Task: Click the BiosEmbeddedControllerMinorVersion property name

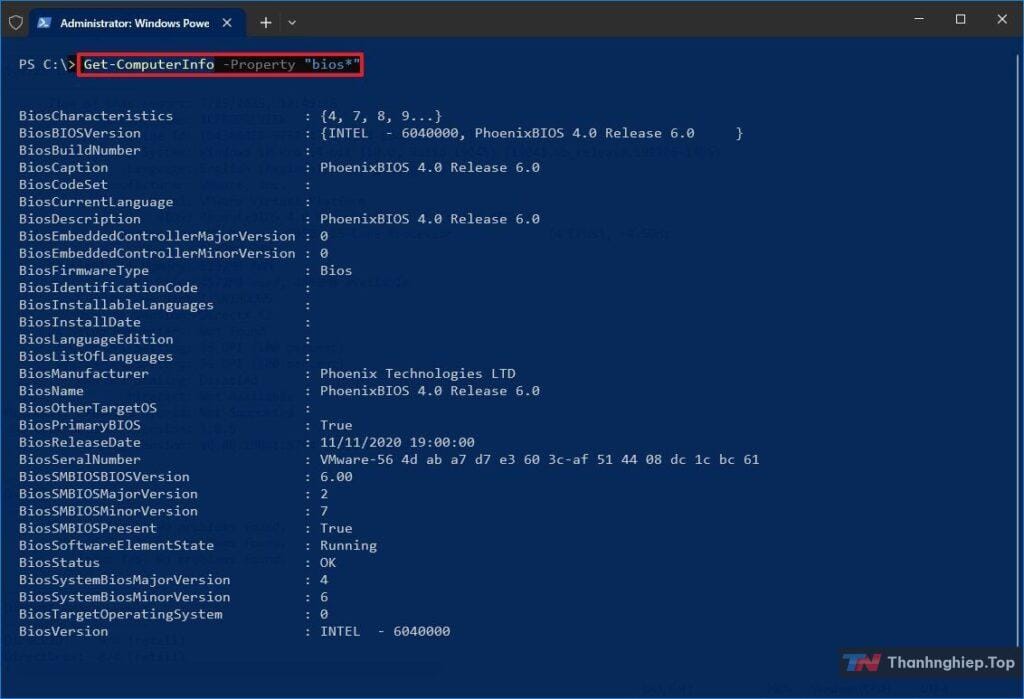Action: pos(157,253)
